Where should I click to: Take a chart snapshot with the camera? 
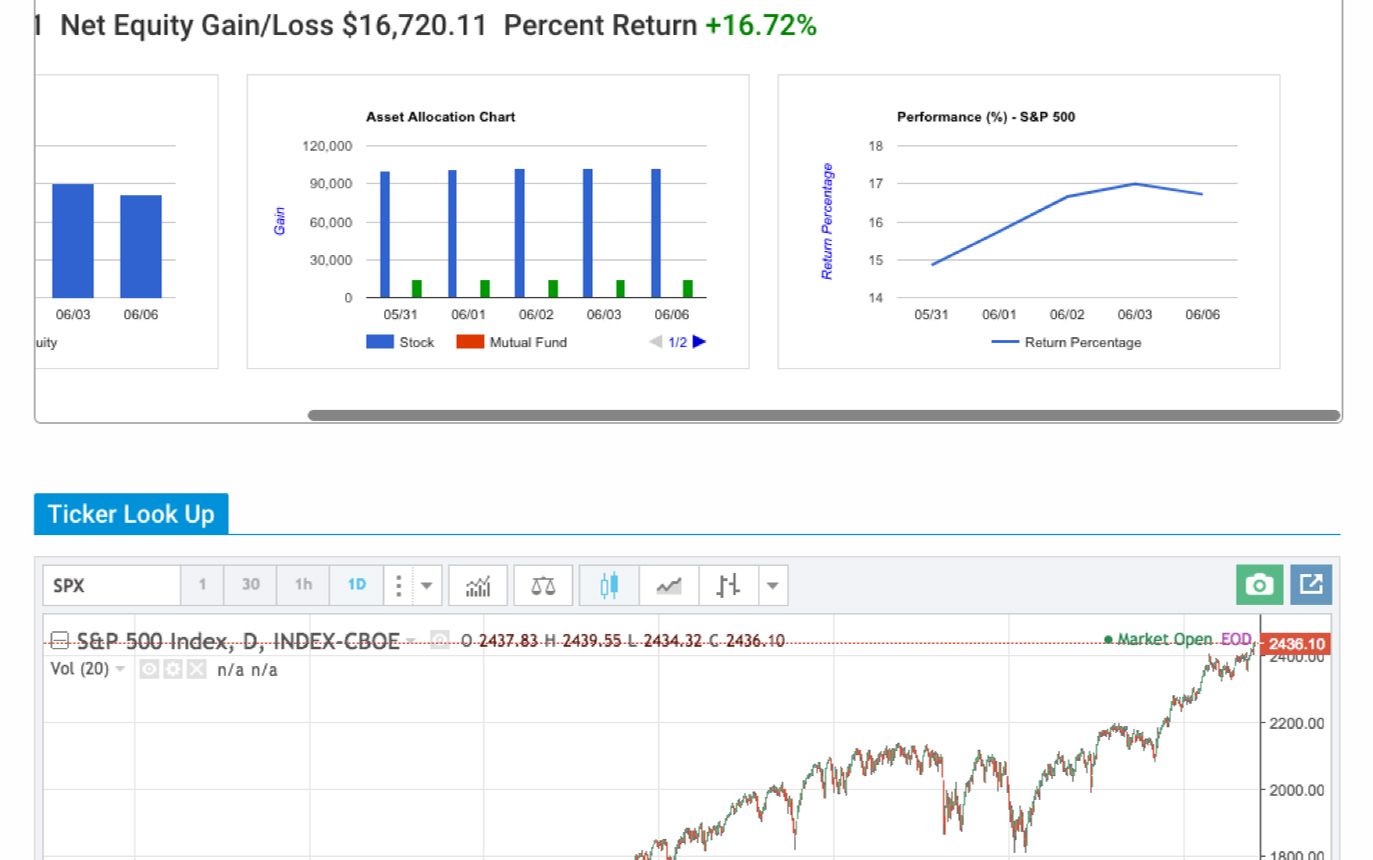click(x=1260, y=586)
